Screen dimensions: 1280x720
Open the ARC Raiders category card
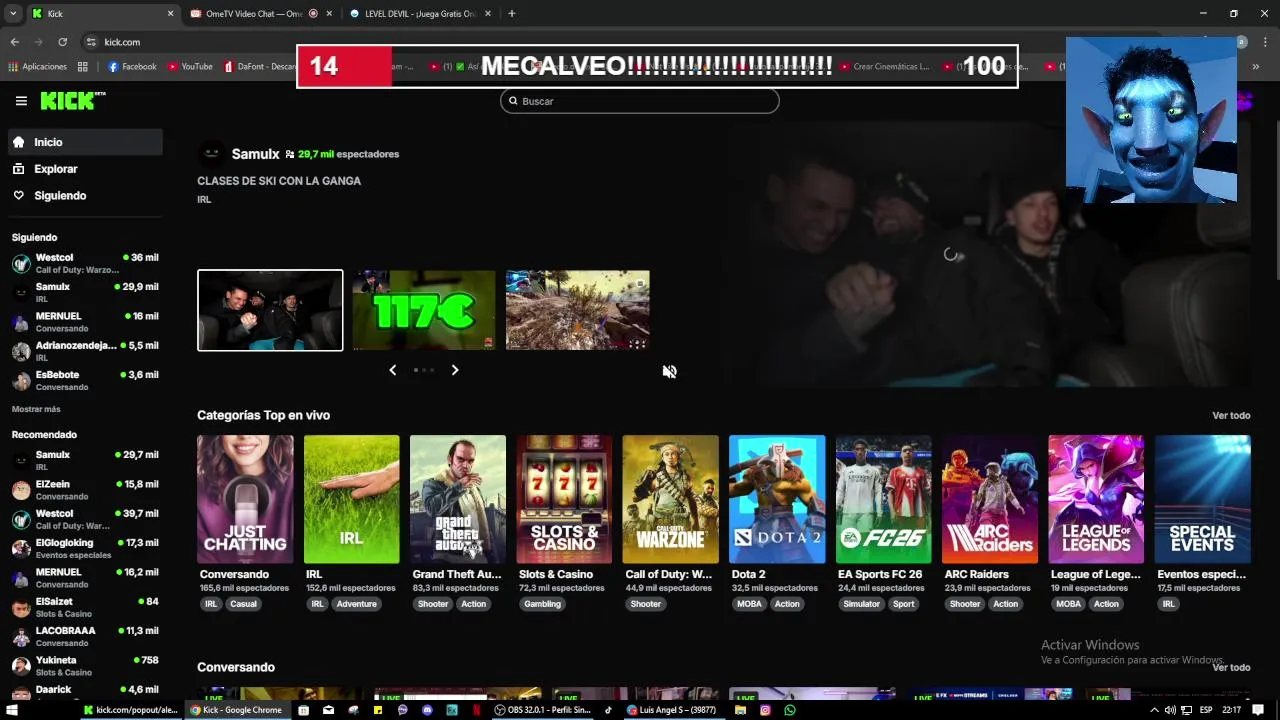point(990,499)
